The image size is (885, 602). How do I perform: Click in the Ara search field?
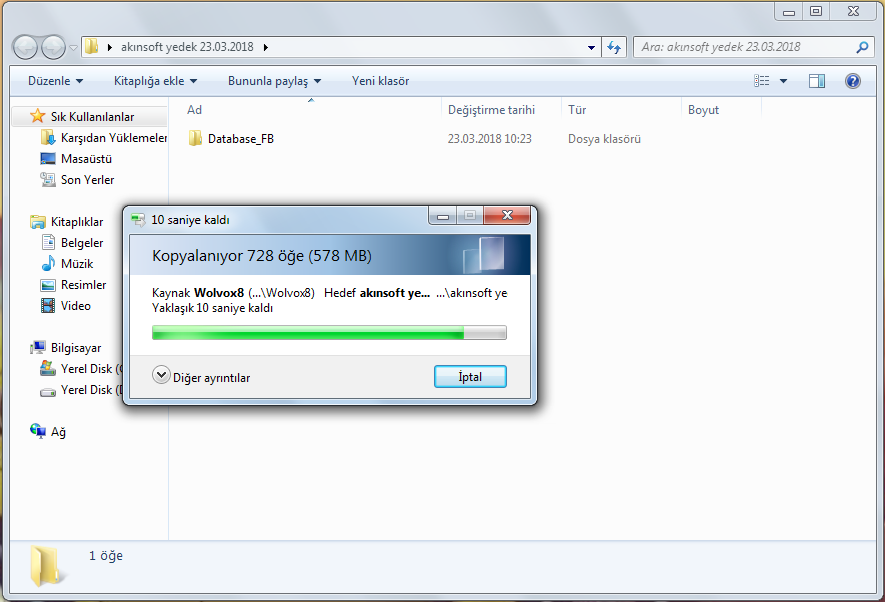[x=745, y=47]
